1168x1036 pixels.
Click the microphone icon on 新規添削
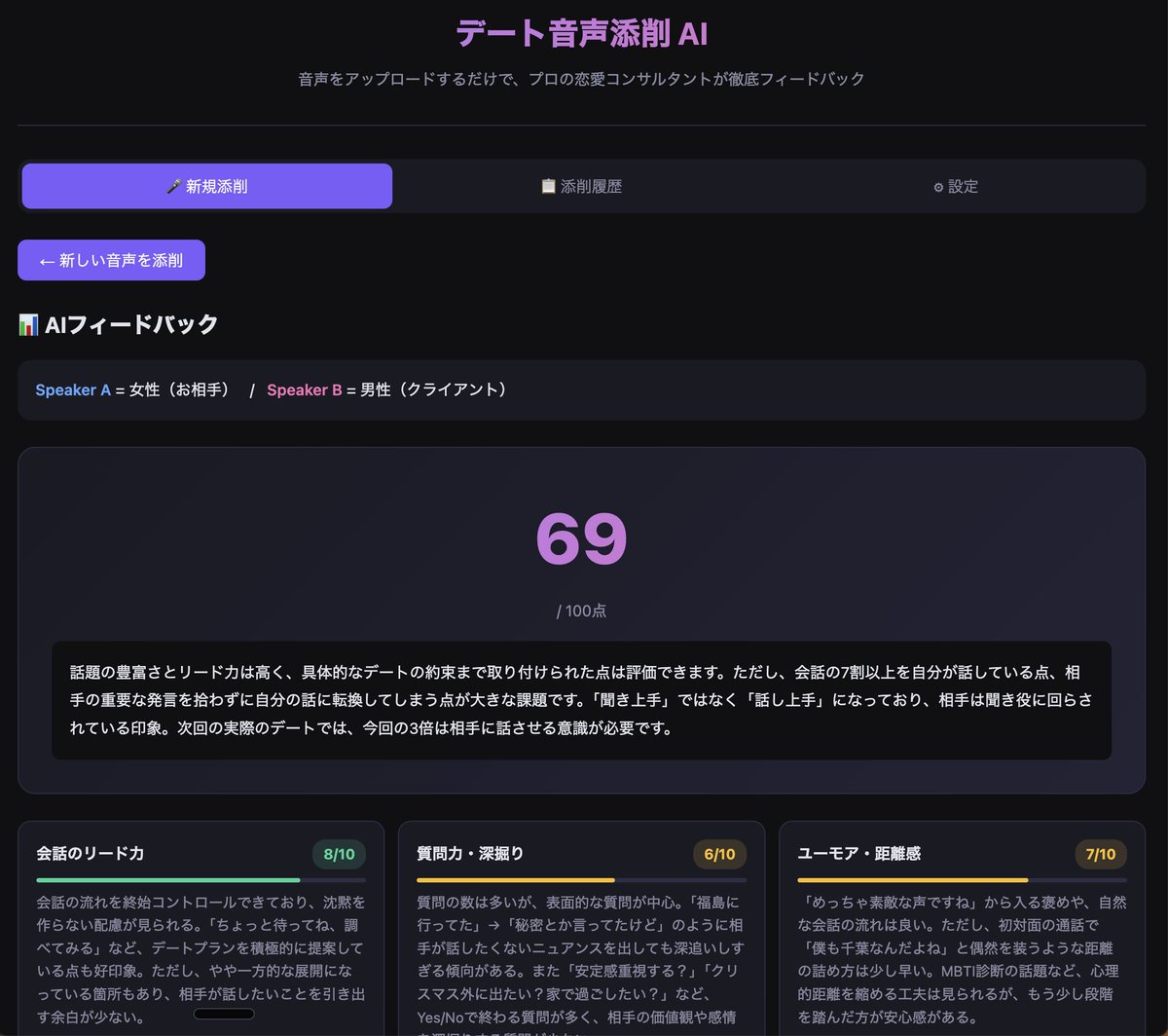(x=173, y=186)
